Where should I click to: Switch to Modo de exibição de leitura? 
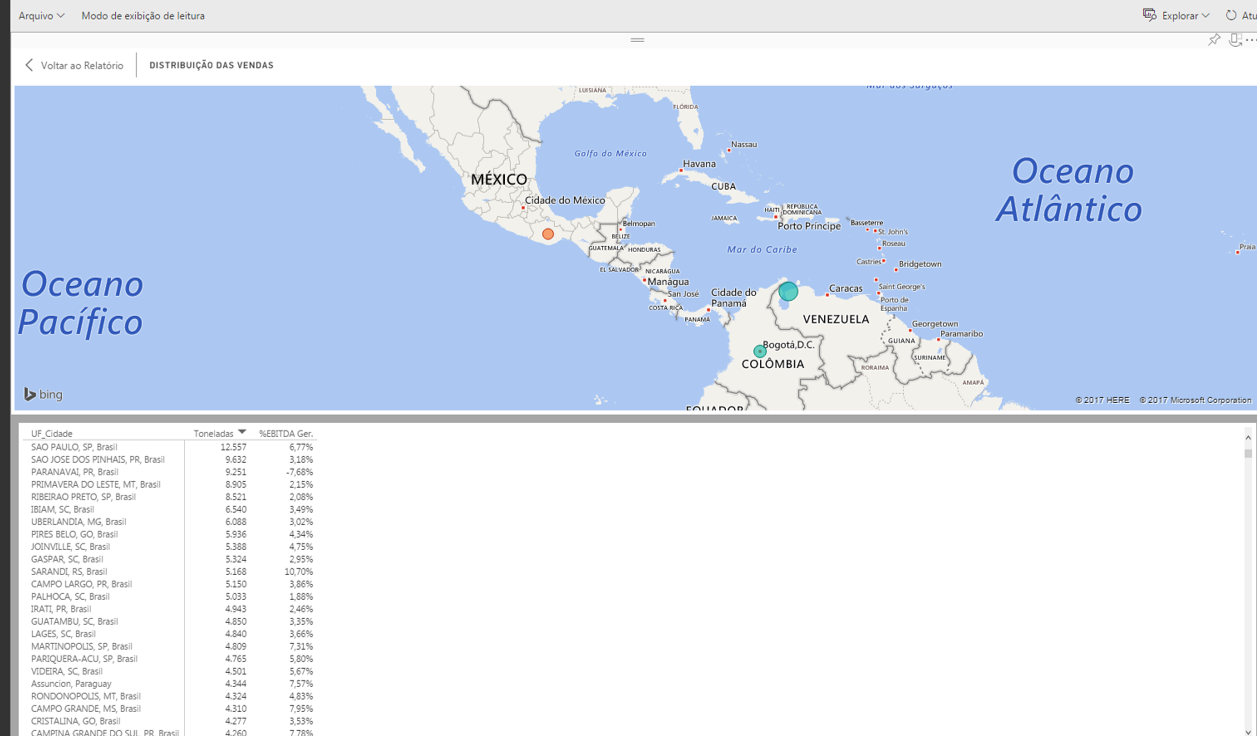coord(143,16)
